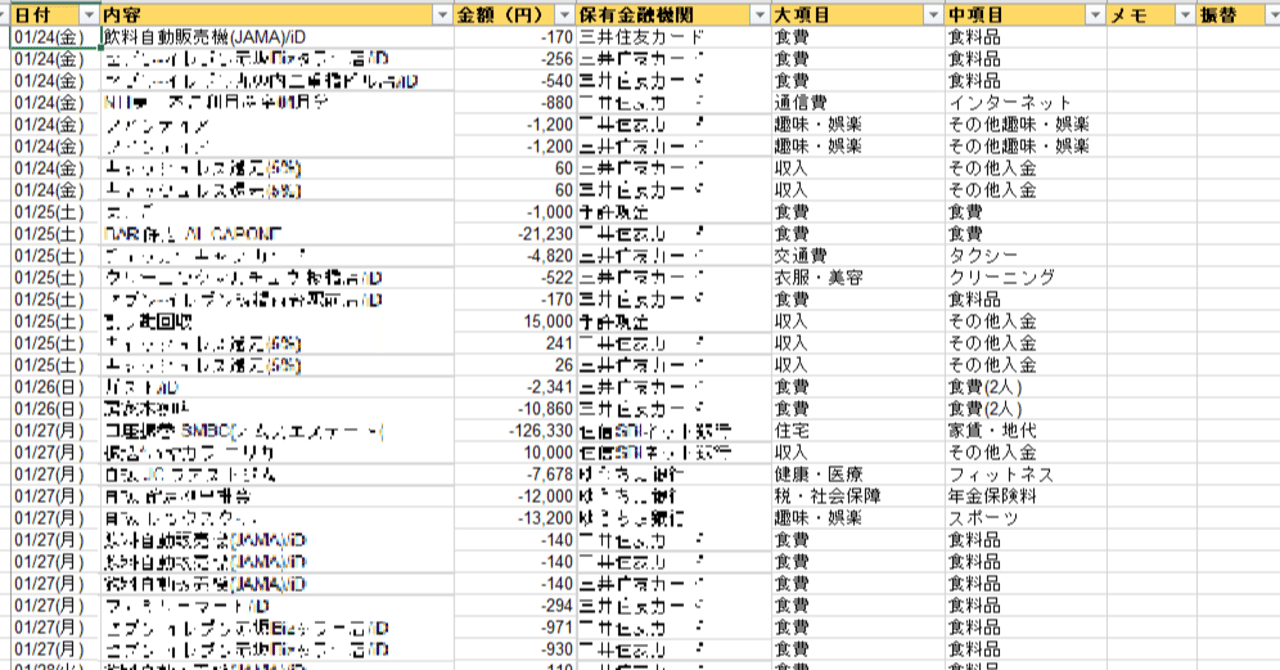Select the 通信費 category cell
Viewport: 1280px width, 670px height.
[859, 103]
